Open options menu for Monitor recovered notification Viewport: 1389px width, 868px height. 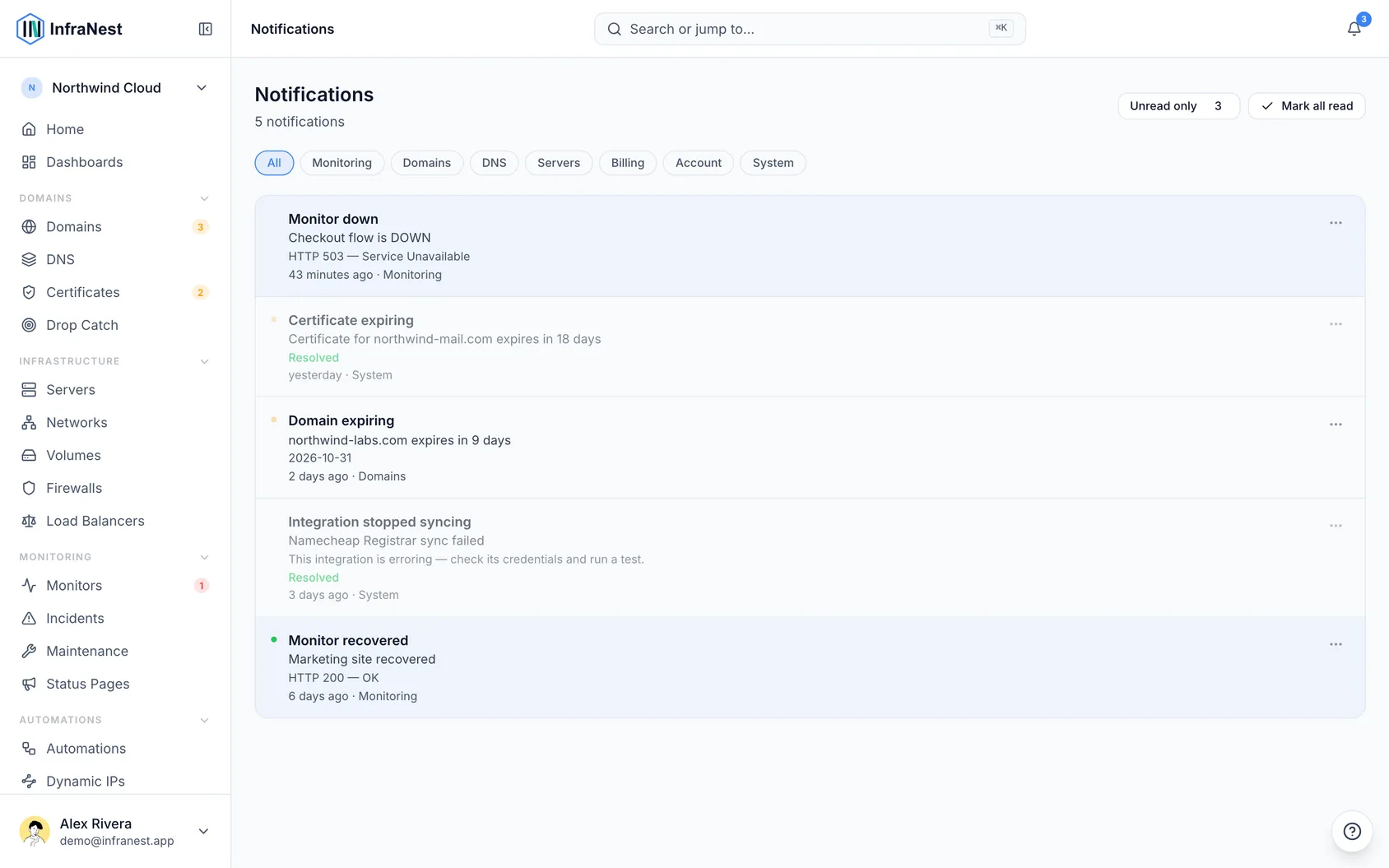pyautogui.click(x=1336, y=644)
